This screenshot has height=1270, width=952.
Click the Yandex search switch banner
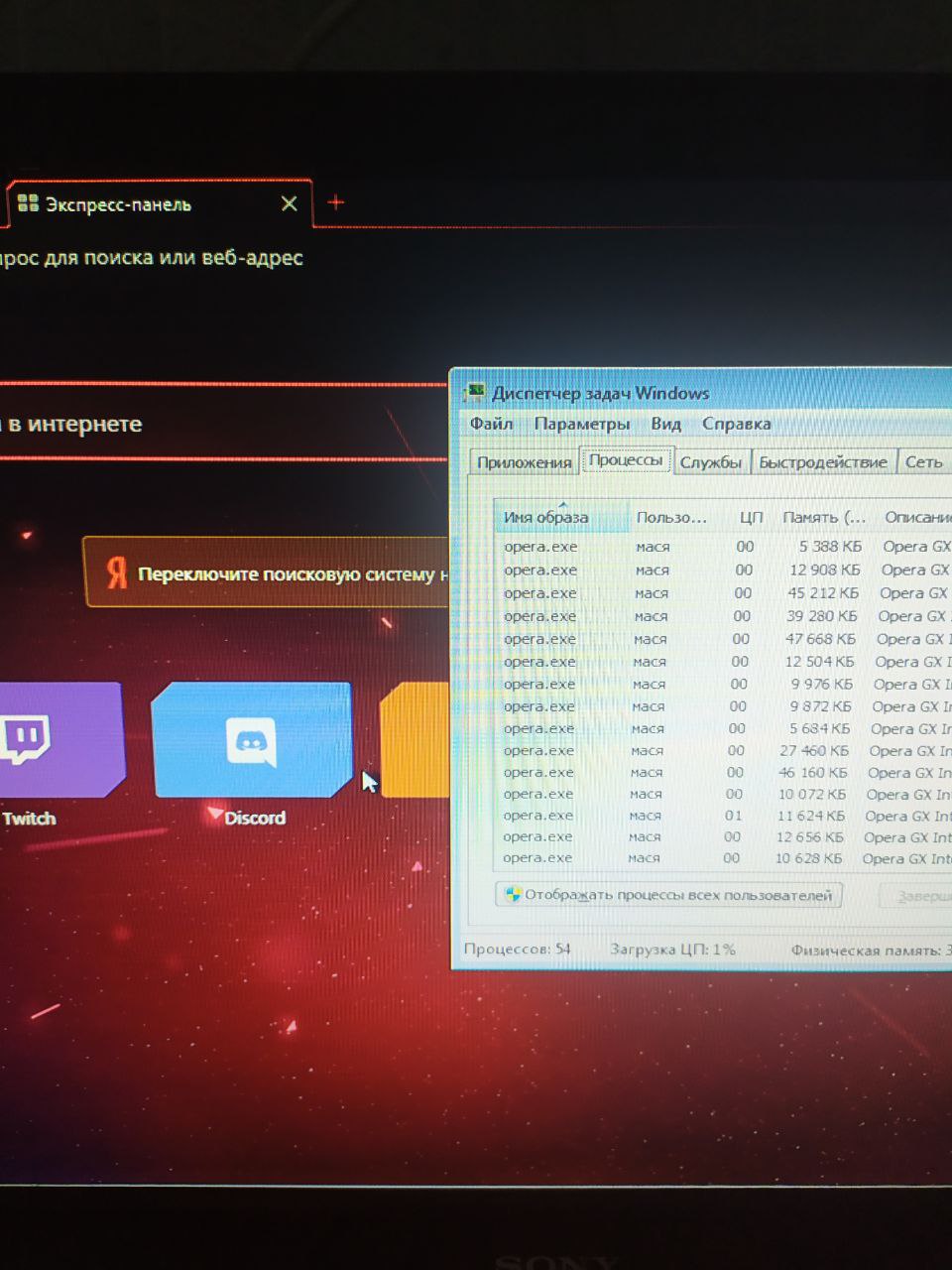pos(268,572)
